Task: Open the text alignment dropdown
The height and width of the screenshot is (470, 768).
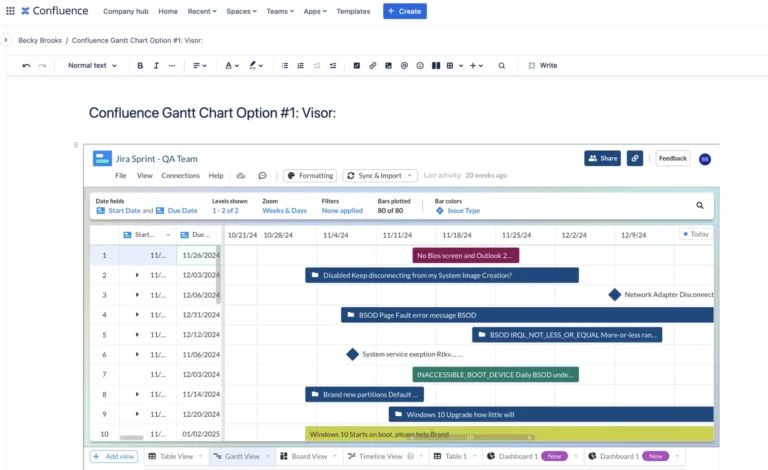Action: point(200,66)
